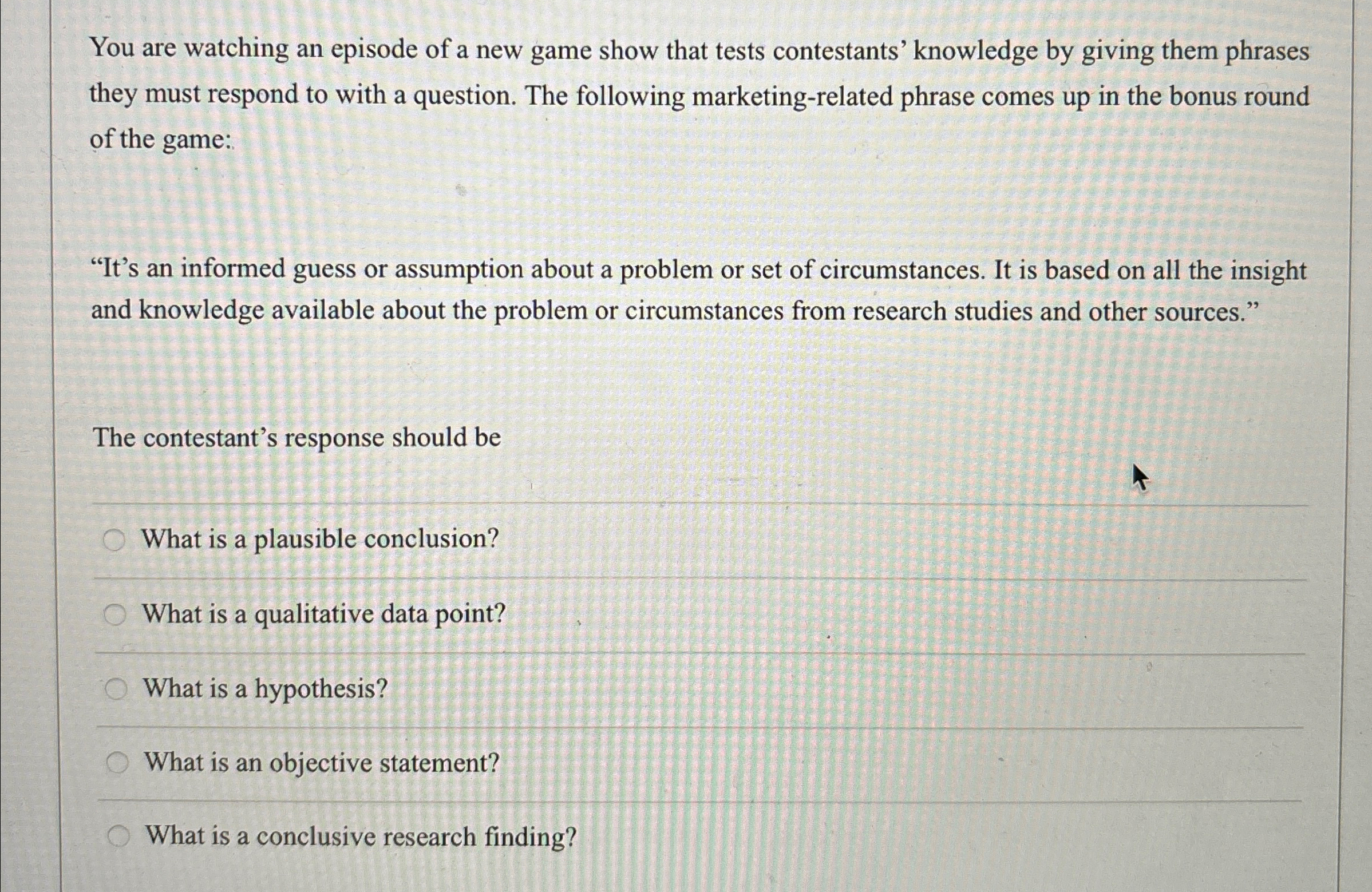Select the radio button for "What is a qualitative data point?"

click(117, 613)
